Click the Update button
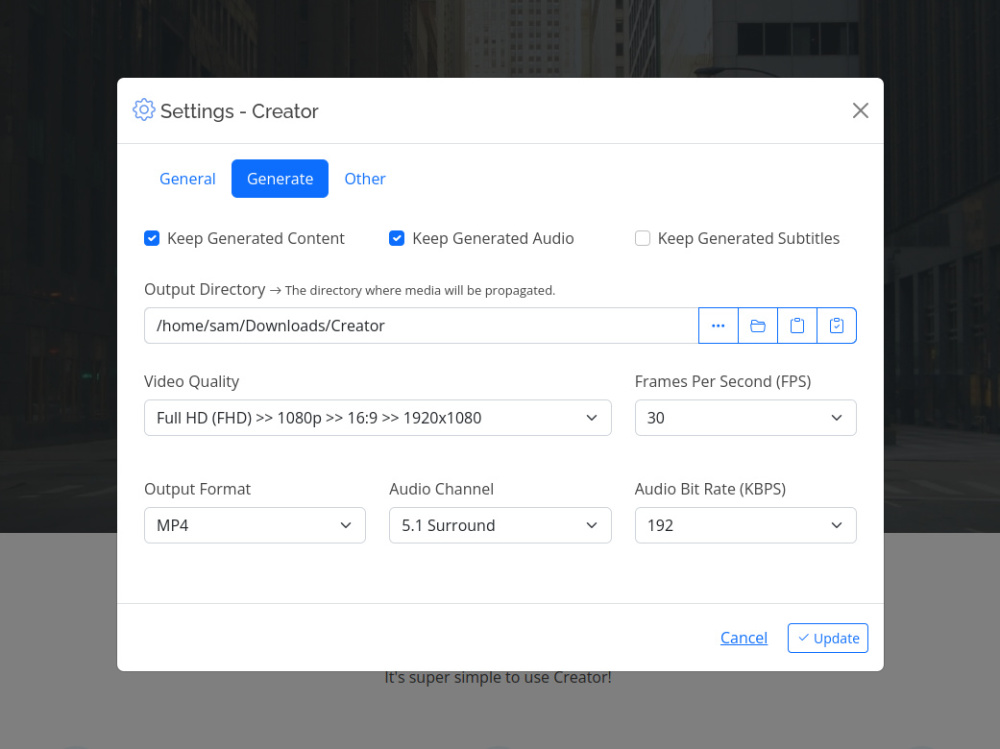 coord(828,638)
